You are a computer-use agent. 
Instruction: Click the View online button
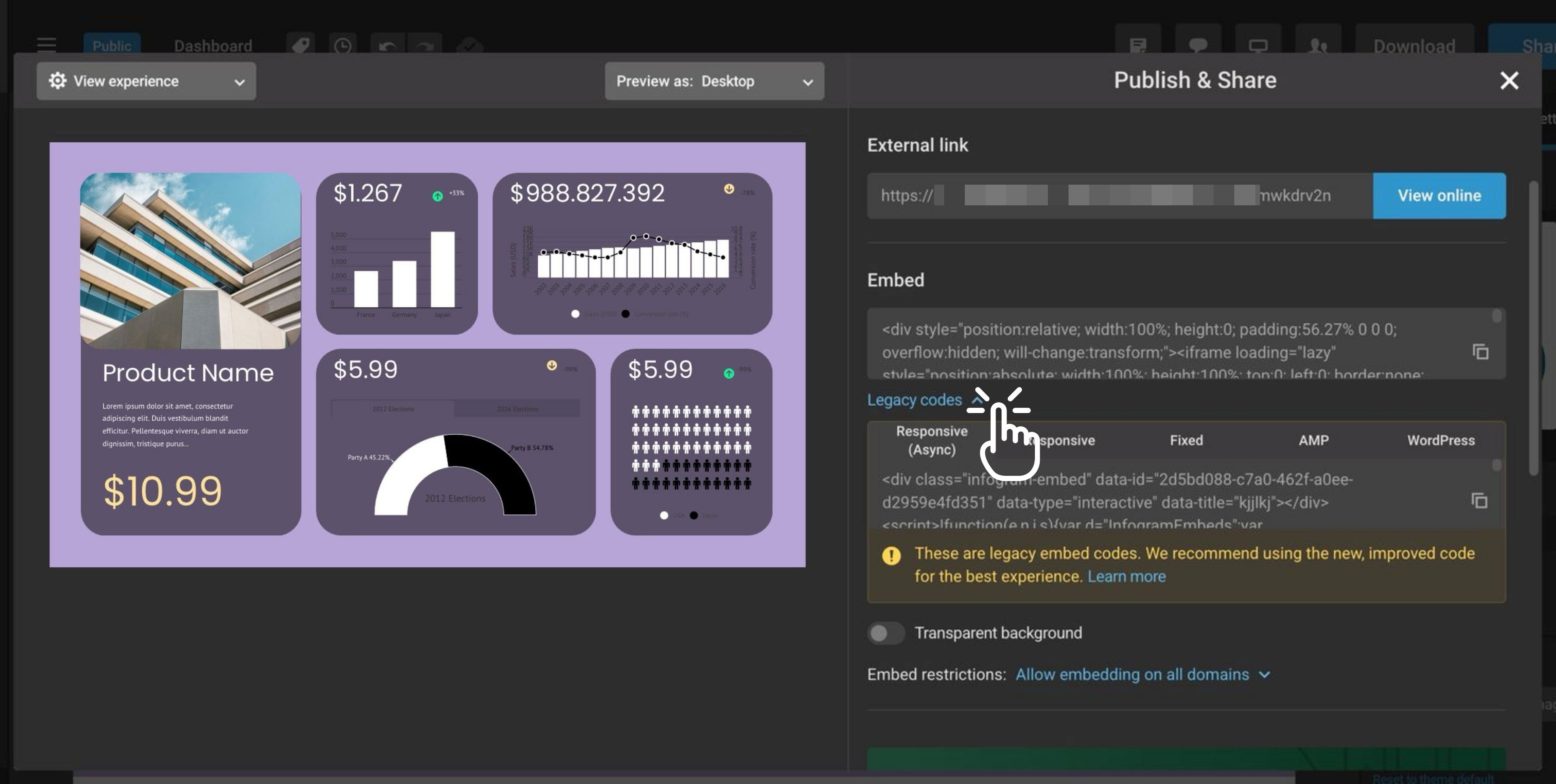[1439, 196]
